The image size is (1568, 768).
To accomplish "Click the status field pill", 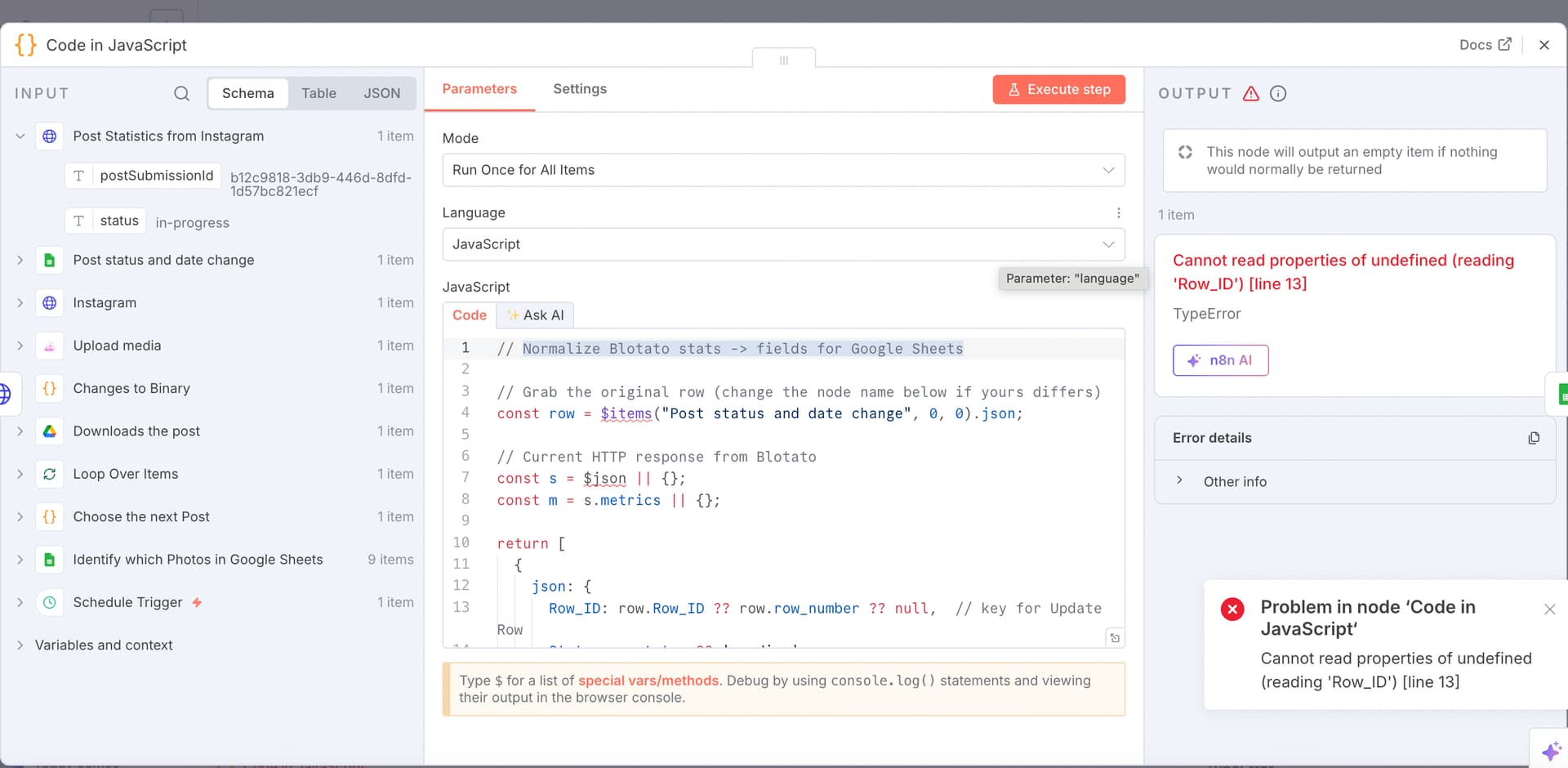I will tap(105, 221).
